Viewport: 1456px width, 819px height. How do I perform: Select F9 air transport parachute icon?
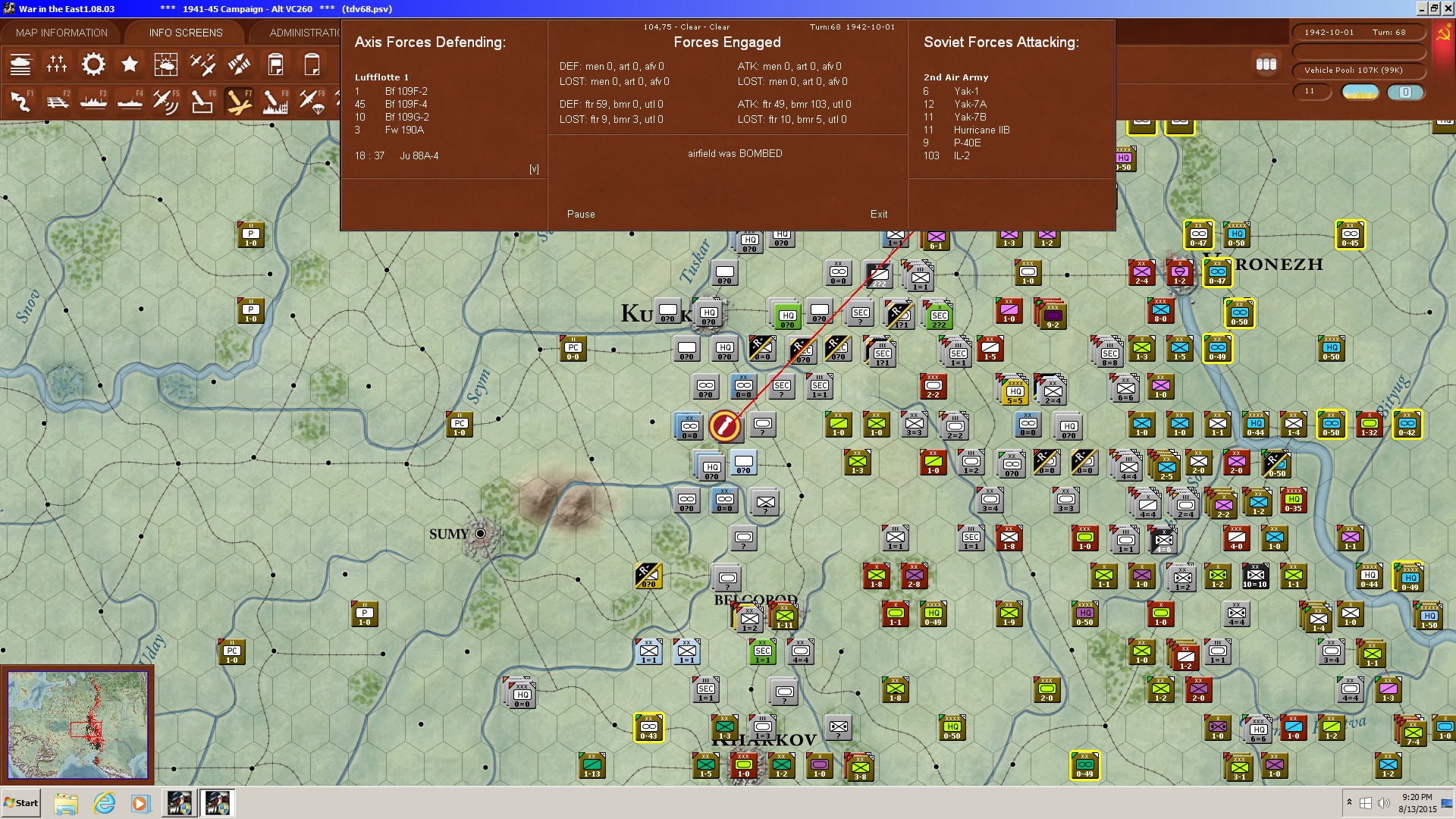click(x=312, y=101)
